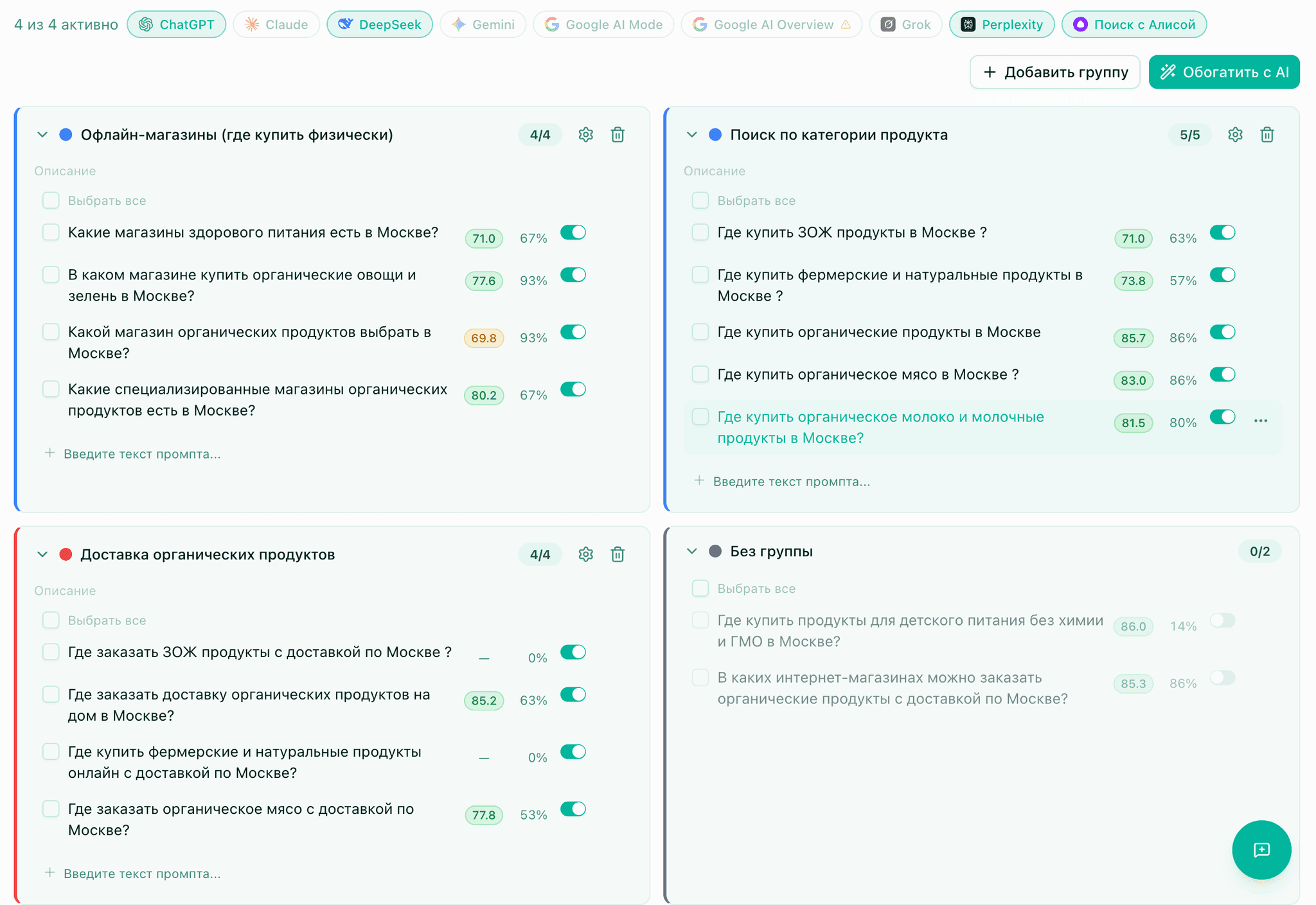Open settings gear for Поиск по категории продукта
Viewport: 1316px width, 905px height.
[1234, 134]
